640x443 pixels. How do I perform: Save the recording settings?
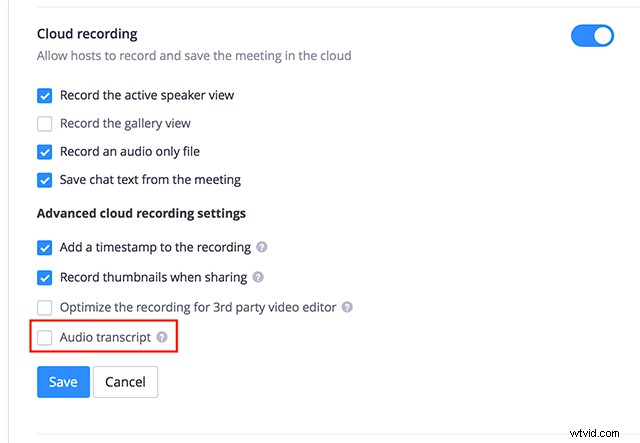pos(63,382)
